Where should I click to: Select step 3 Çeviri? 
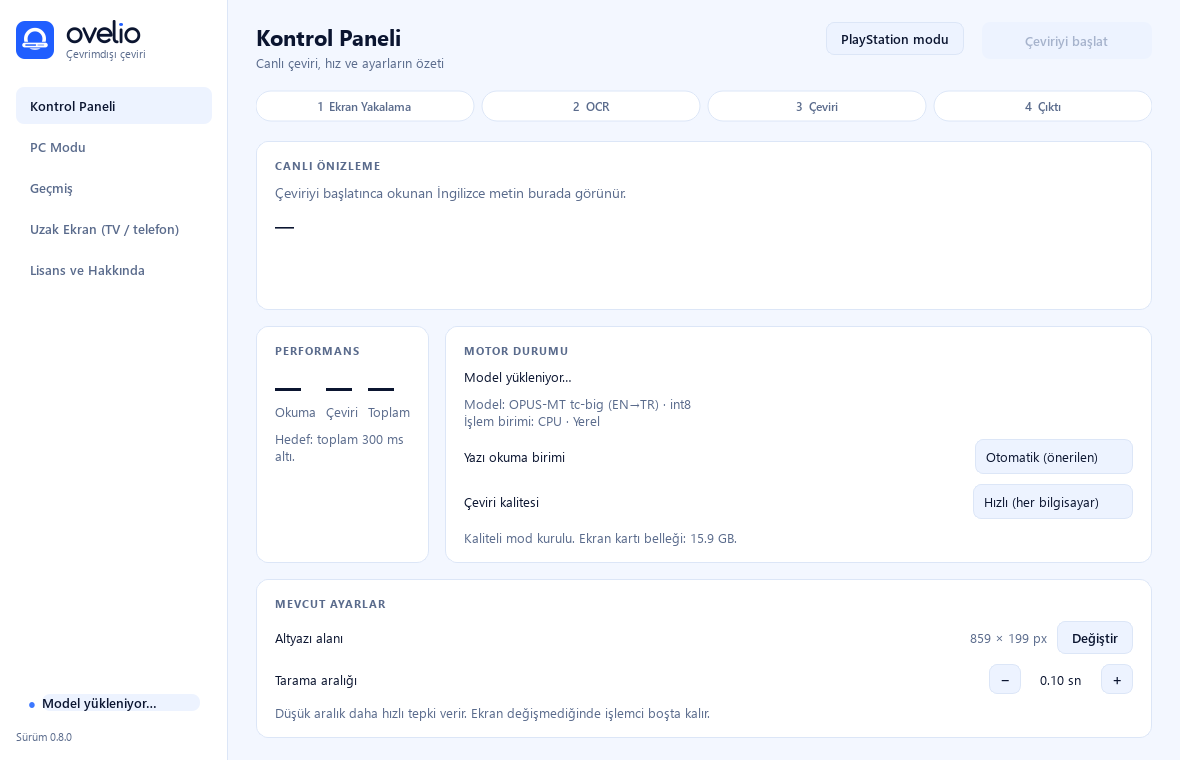817,107
